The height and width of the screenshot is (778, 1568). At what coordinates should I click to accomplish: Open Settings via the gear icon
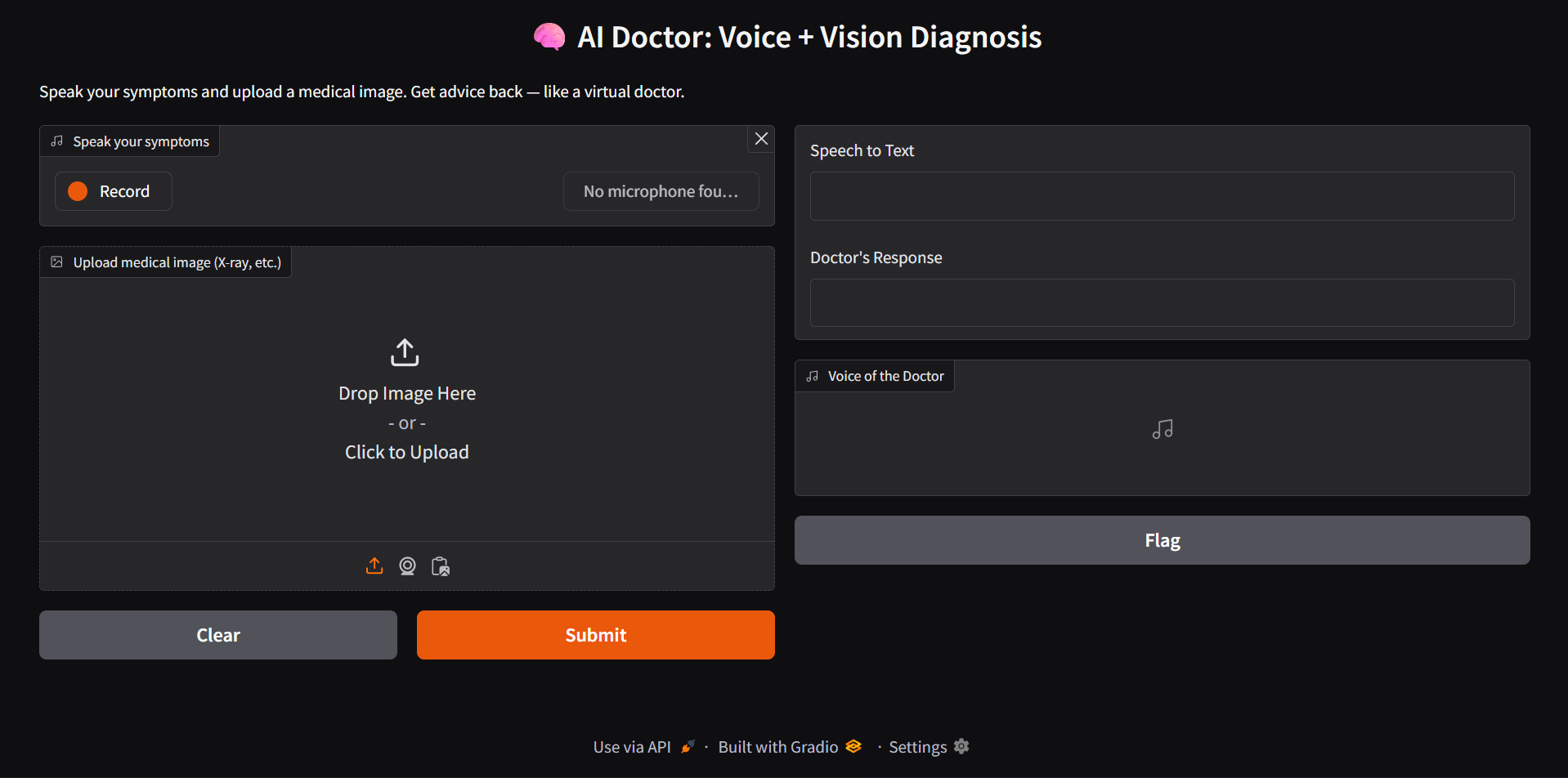click(x=961, y=746)
